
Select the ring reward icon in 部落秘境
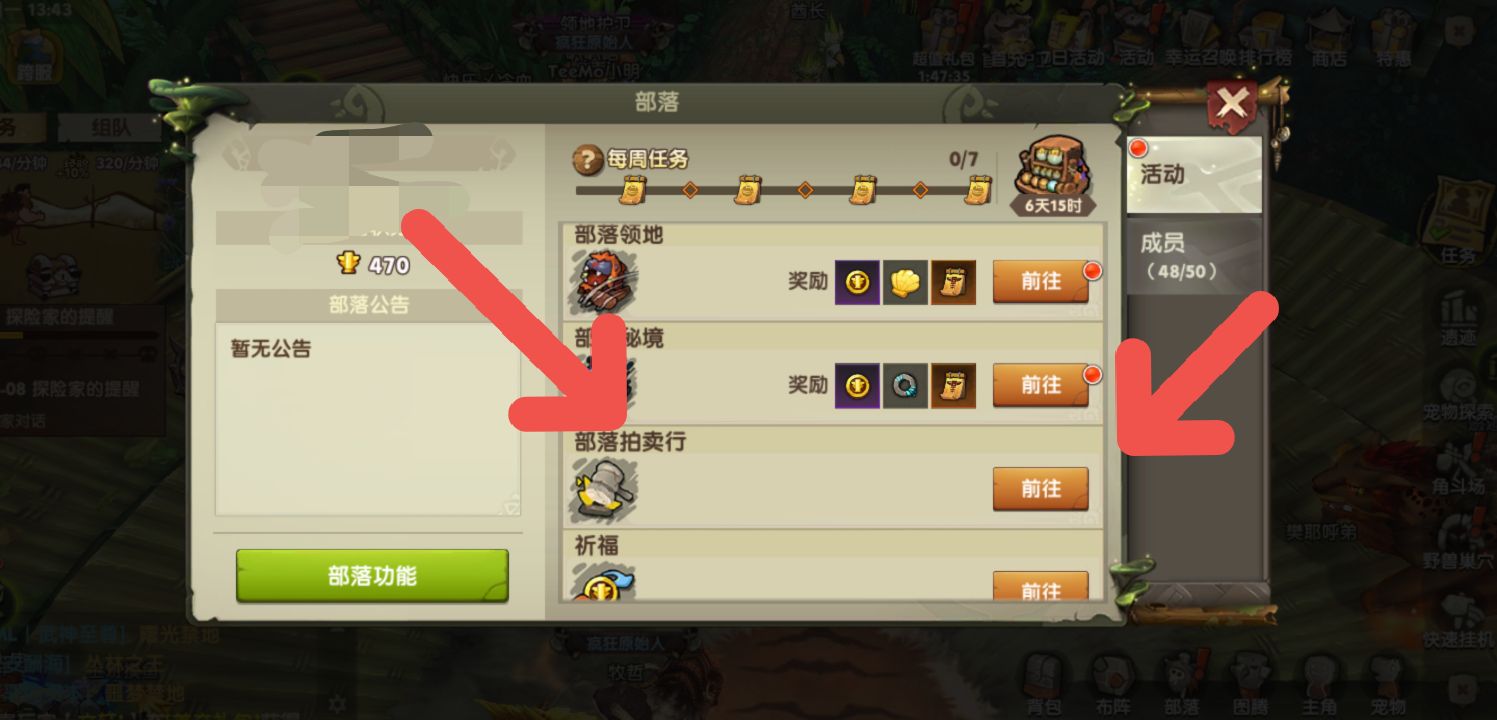click(x=906, y=385)
